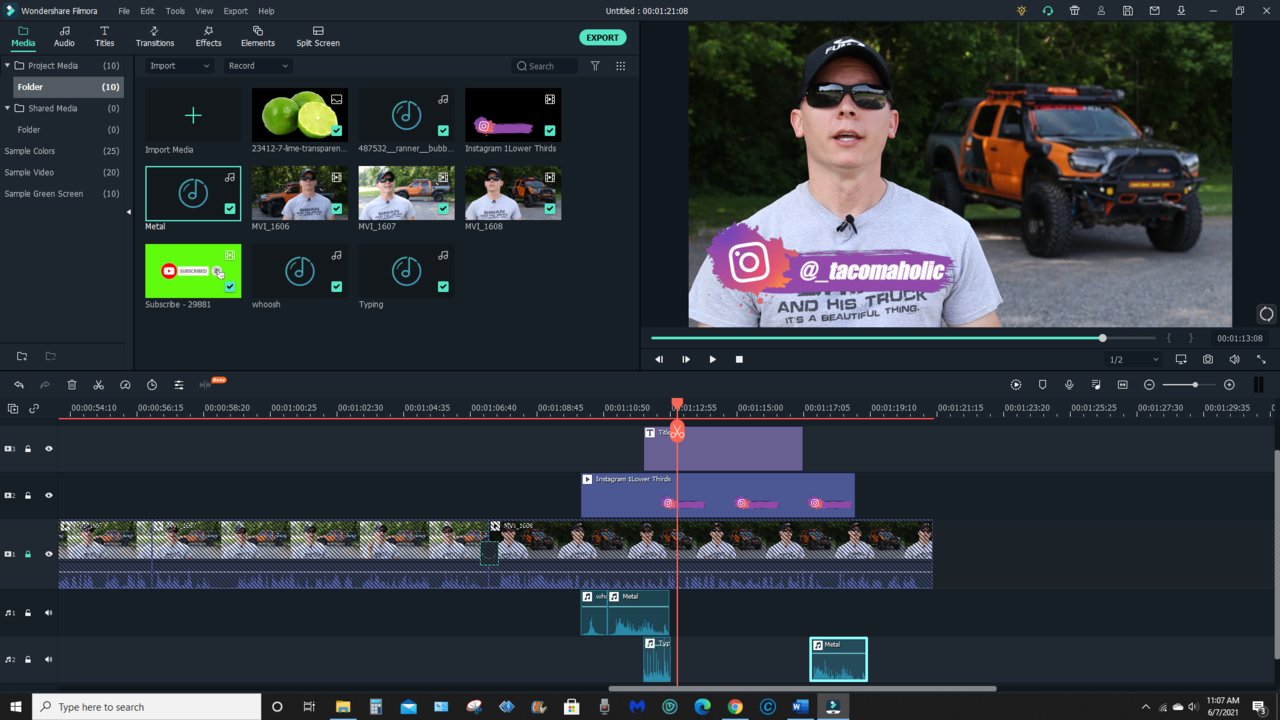The image size is (1280, 720).
Task: Switch the media grid view icon
Action: click(x=620, y=66)
